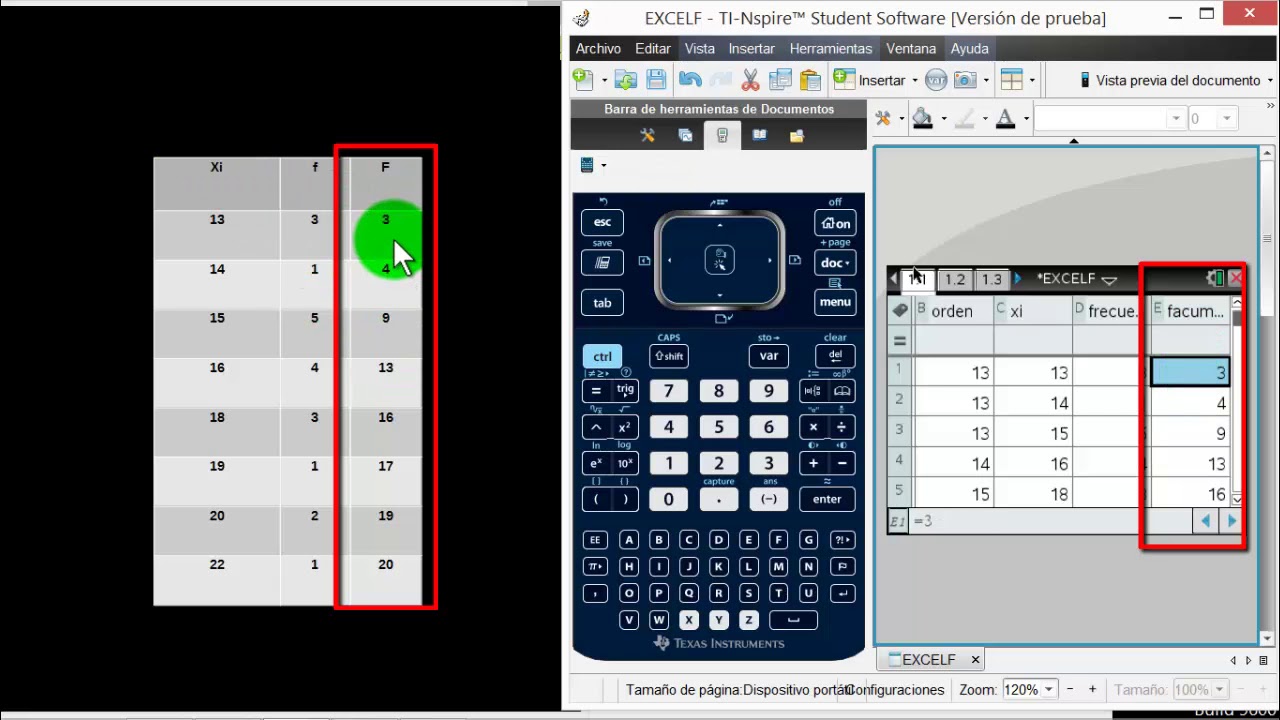This screenshot has width=1280, height=720.
Task: Select the EXCELF document tab at bottom
Action: (x=929, y=660)
